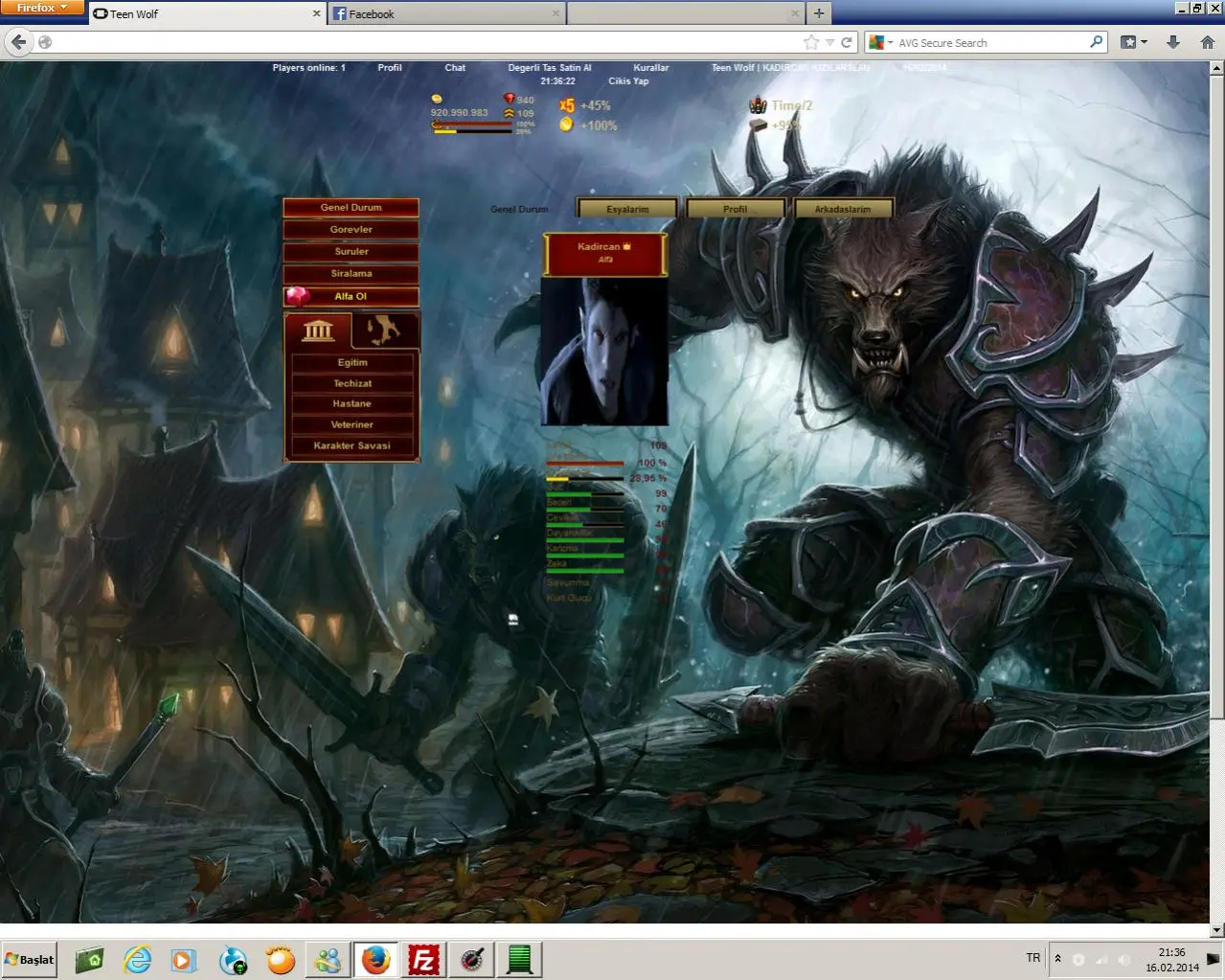This screenshot has width=1225, height=980.
Task: Open the Kurallar link
Action: tap(651, 68)
